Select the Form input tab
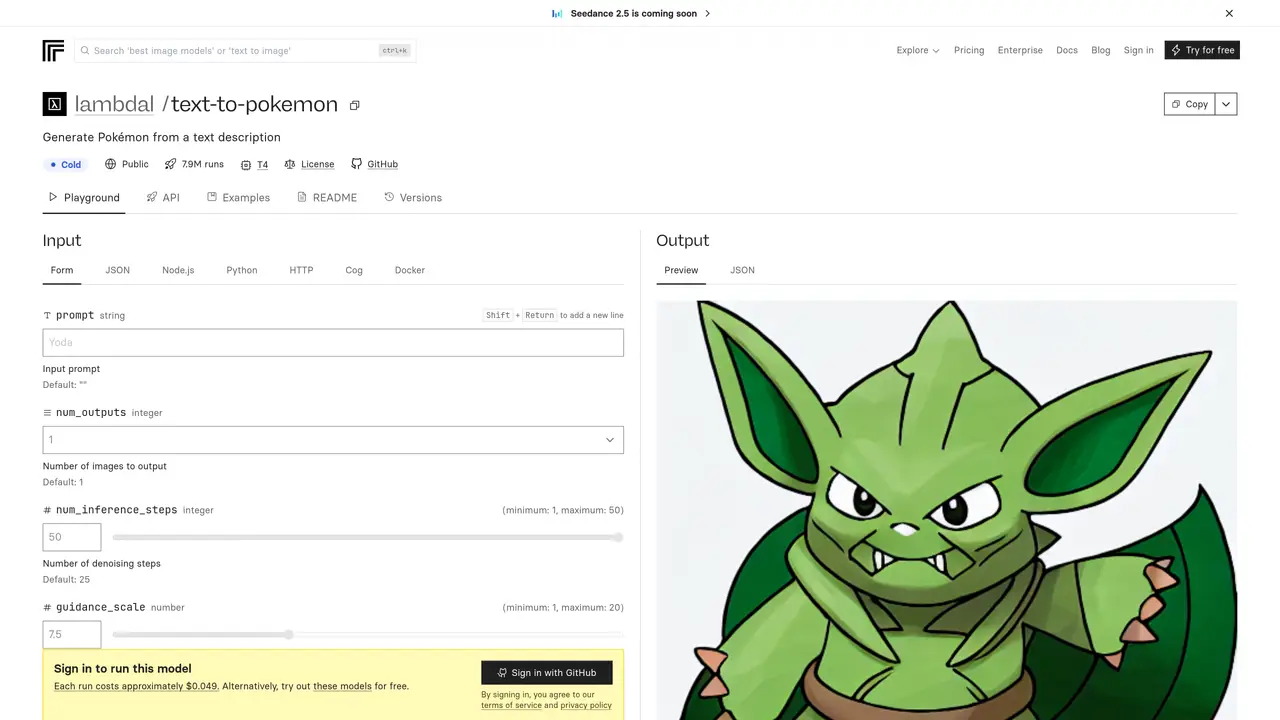 (x=62, y=270)
